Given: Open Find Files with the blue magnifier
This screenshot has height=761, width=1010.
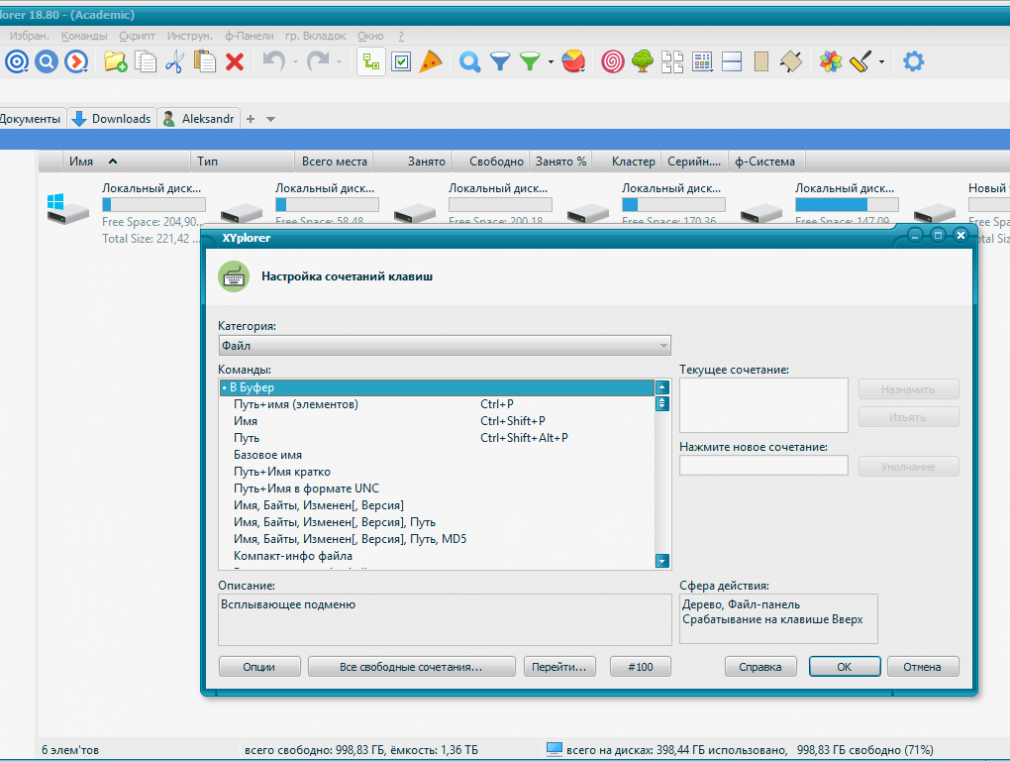Looking at the screenshot, I should [470, 62].
